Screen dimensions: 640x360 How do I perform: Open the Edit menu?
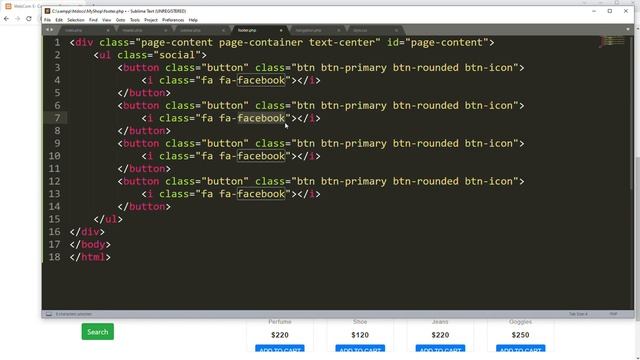[59, 20]
